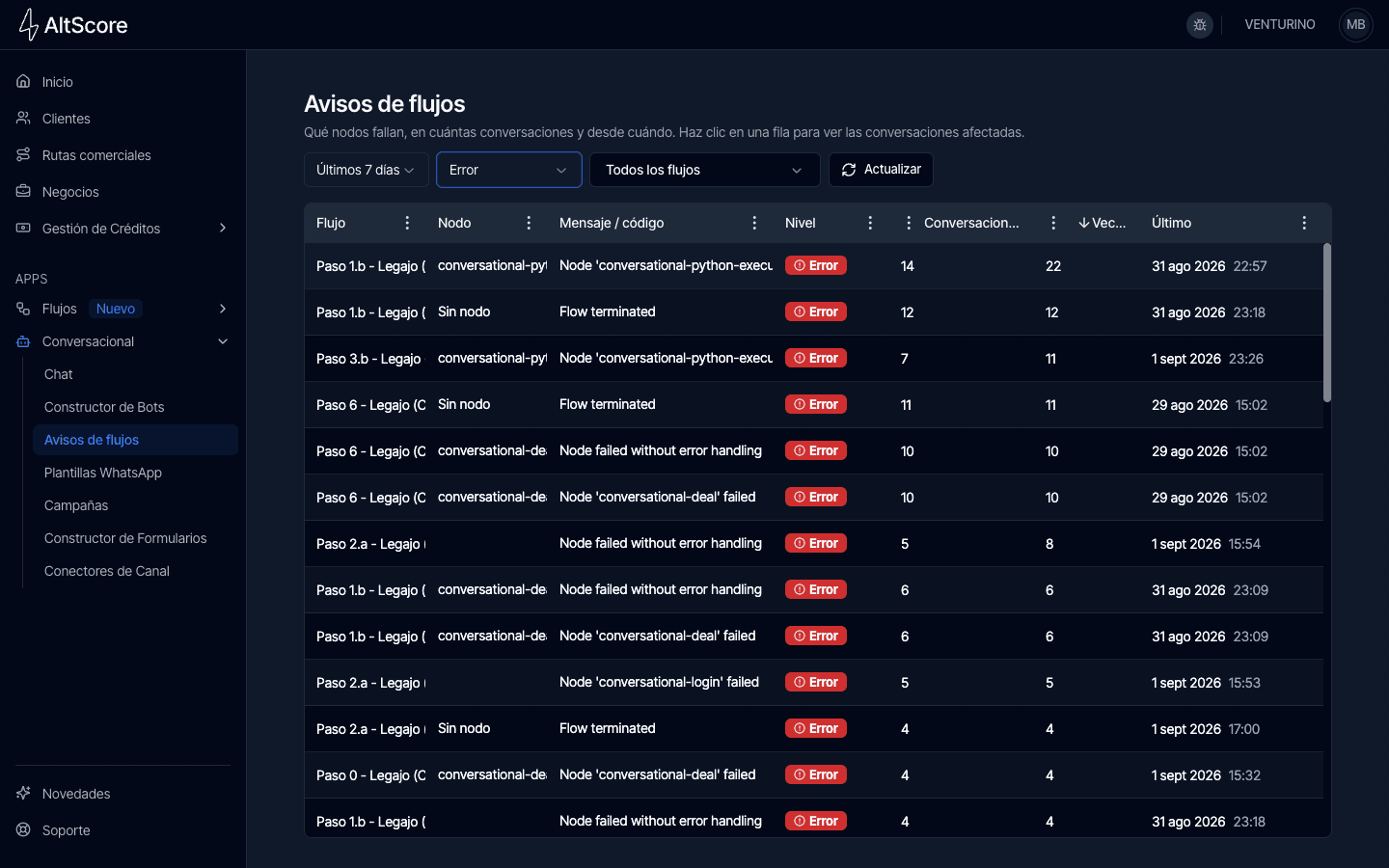The height and width of the screenshot is (868, 1389).
Task: Click the Inicio home icon
Action: [x=23, y=82]
